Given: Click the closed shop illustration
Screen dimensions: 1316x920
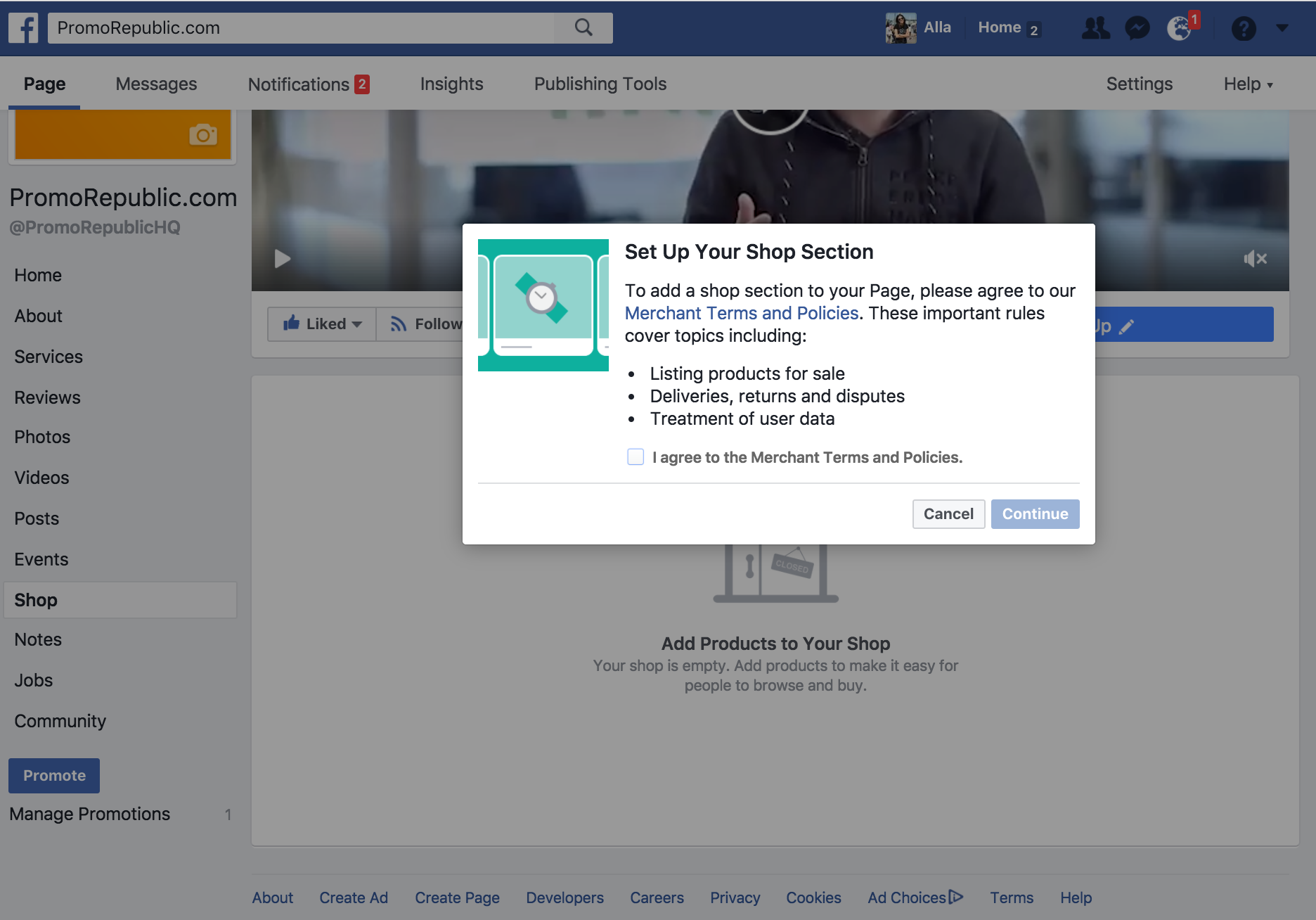Looking at the screenshot, I should coord(776,573).
